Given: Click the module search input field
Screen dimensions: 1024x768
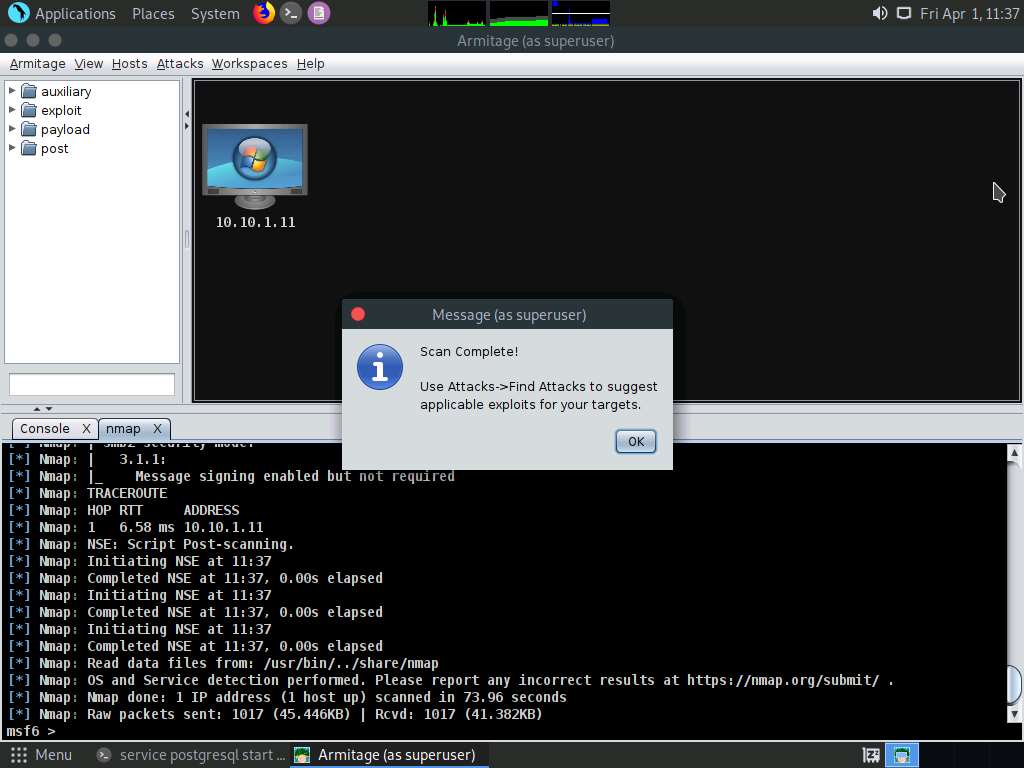Looking at the screenshot, I should click(92, 384).
